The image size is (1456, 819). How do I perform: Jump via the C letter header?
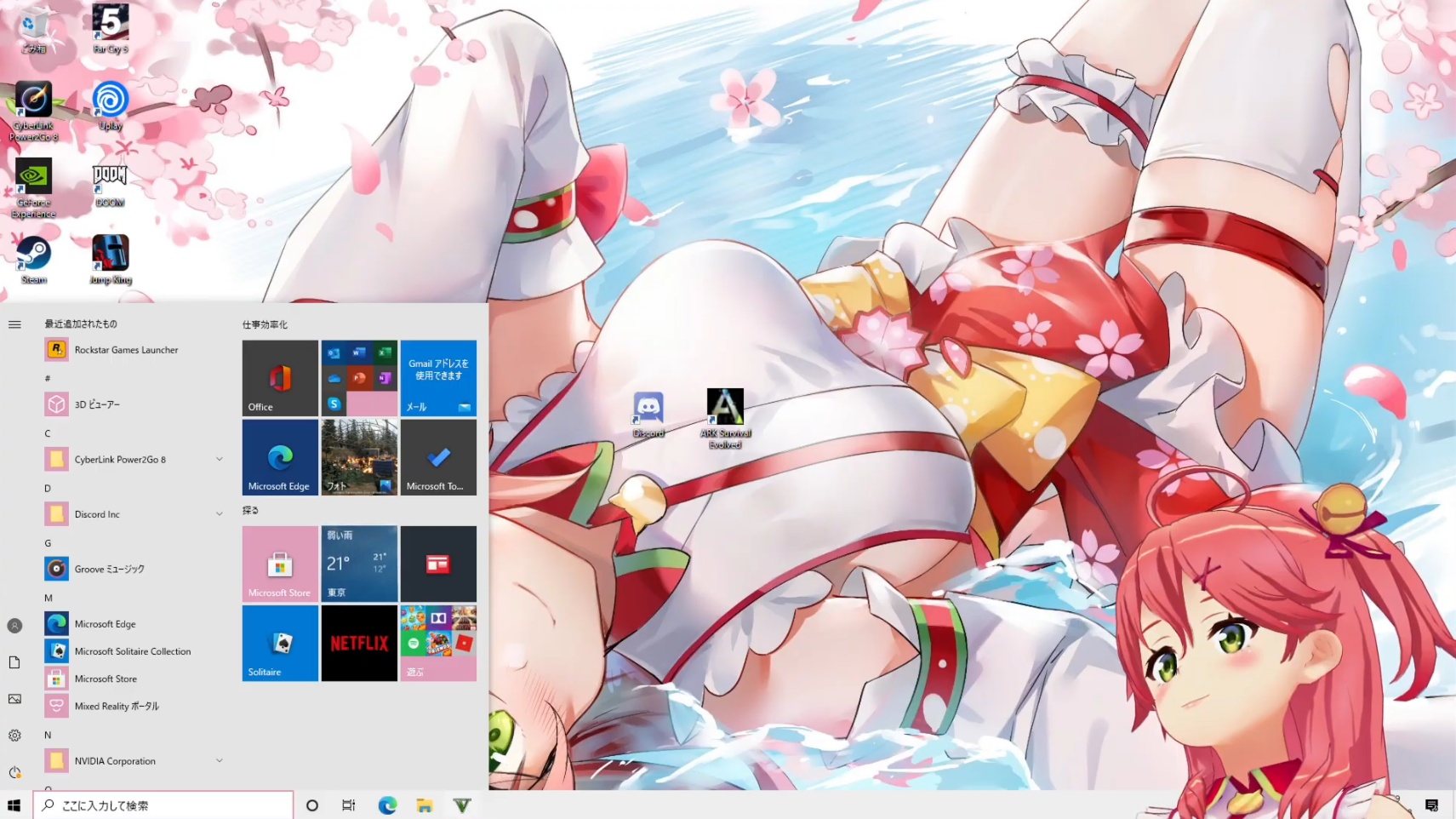coord(48,433)
